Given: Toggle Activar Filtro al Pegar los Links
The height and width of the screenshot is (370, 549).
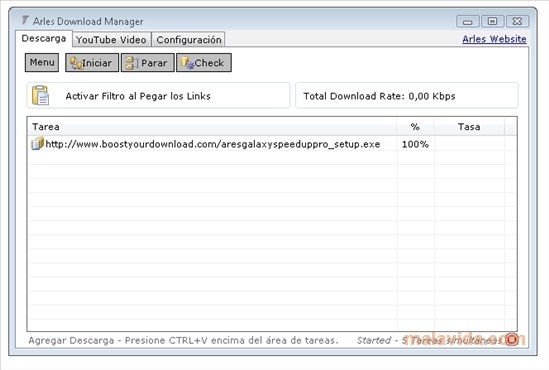Looking at the screenshot, I should (159, 96).
